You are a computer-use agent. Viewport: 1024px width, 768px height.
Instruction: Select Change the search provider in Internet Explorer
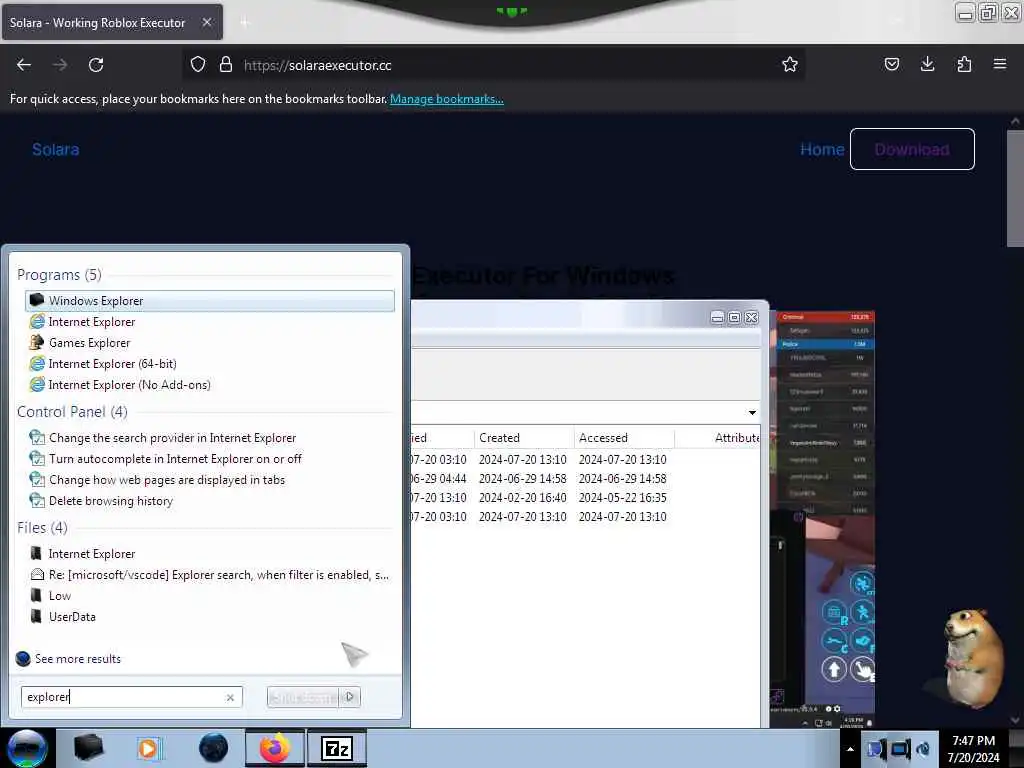click(210, 438)
